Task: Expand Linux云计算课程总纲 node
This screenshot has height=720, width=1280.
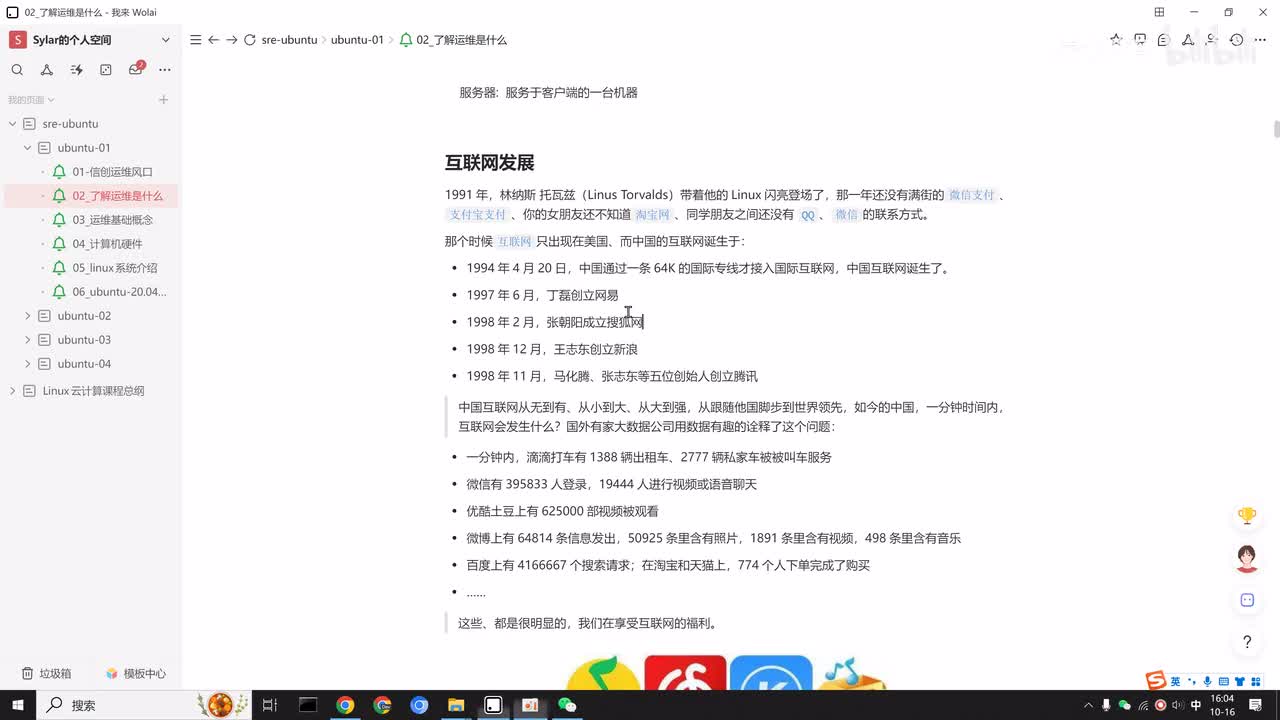Action: tap(12, 391)
